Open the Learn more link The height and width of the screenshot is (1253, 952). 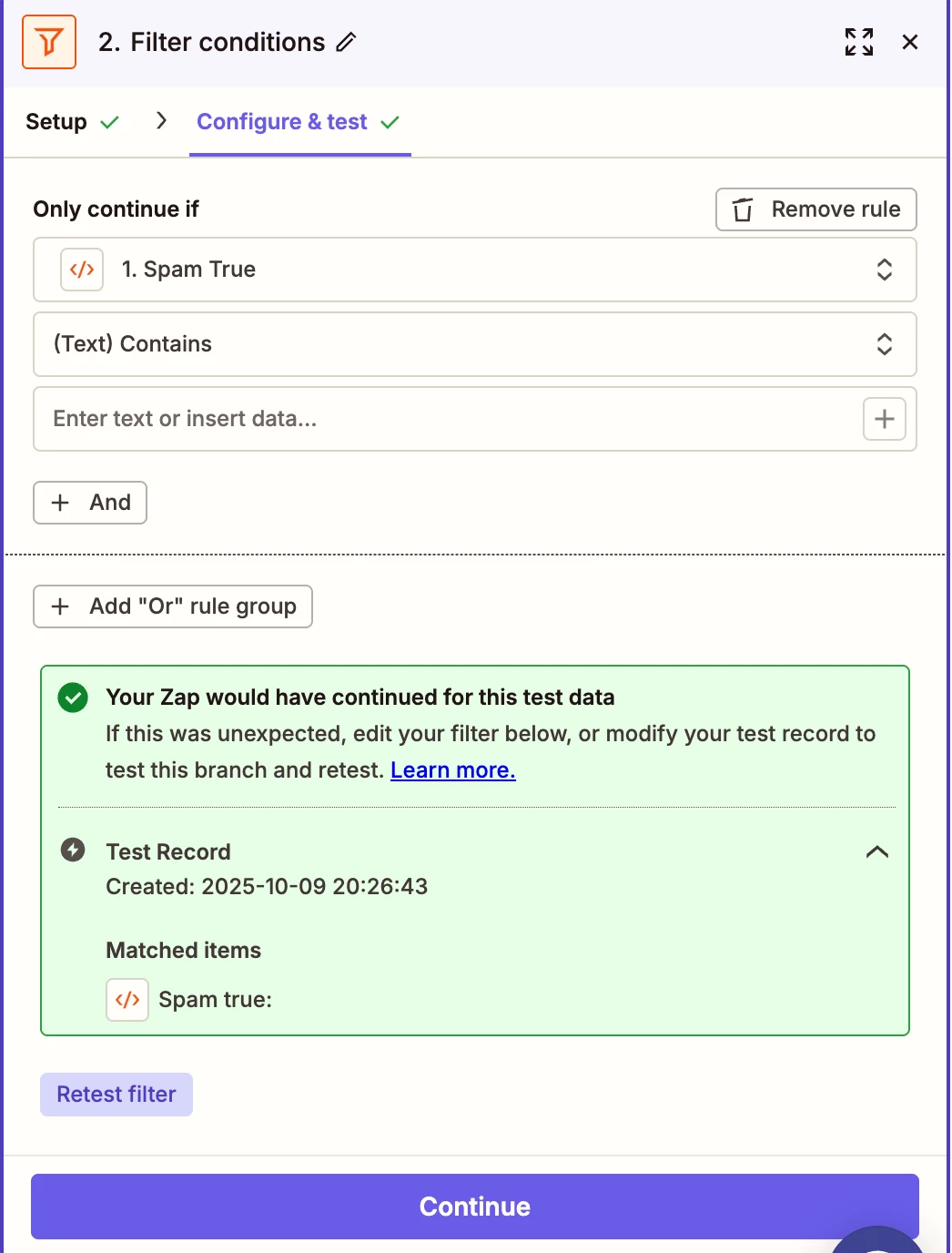pyautogui.click(x=452, y=770)
